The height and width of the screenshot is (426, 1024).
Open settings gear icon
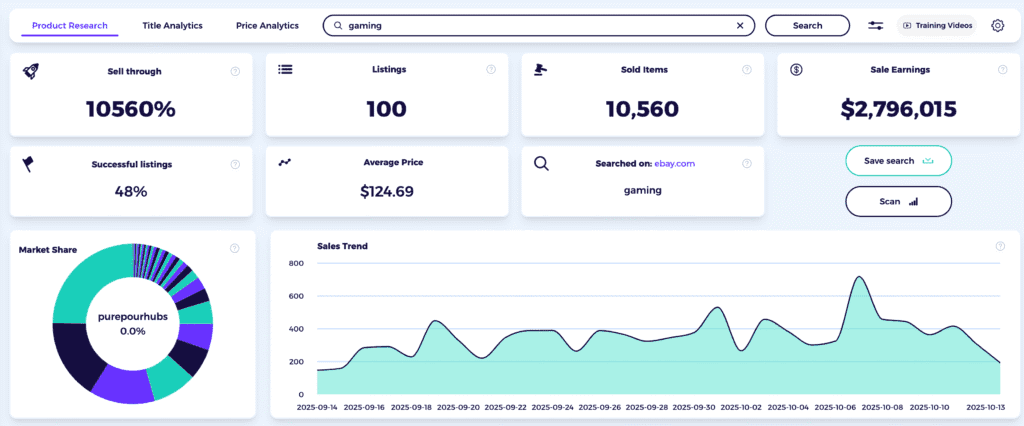[x=997, y=26]
